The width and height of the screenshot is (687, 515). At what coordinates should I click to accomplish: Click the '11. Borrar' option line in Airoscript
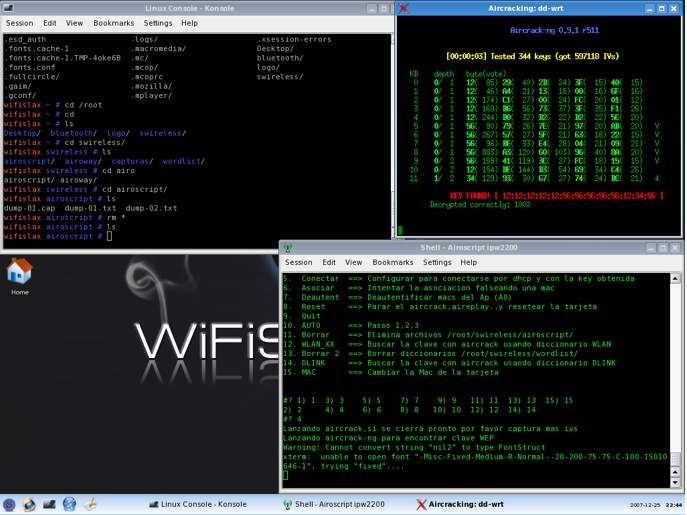[x=428, y=335]
